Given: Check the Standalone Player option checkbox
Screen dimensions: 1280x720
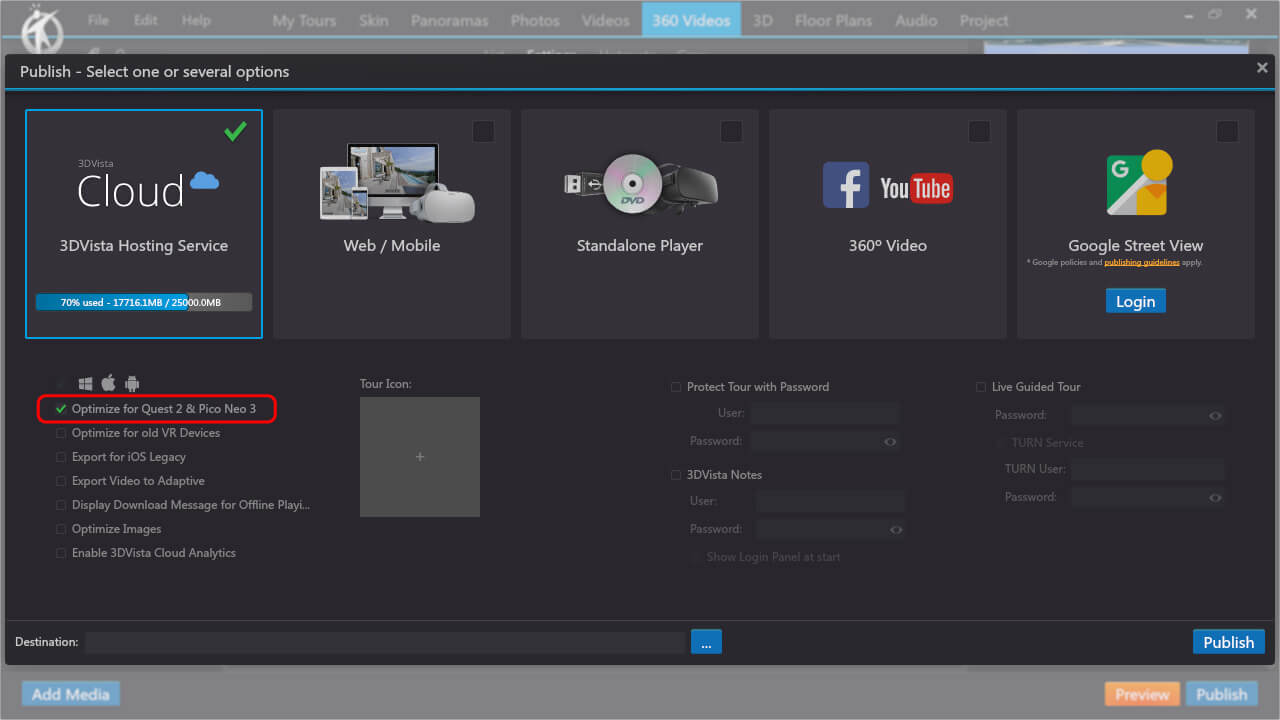Looking at the screenshot, I should (x=731, y=131).
